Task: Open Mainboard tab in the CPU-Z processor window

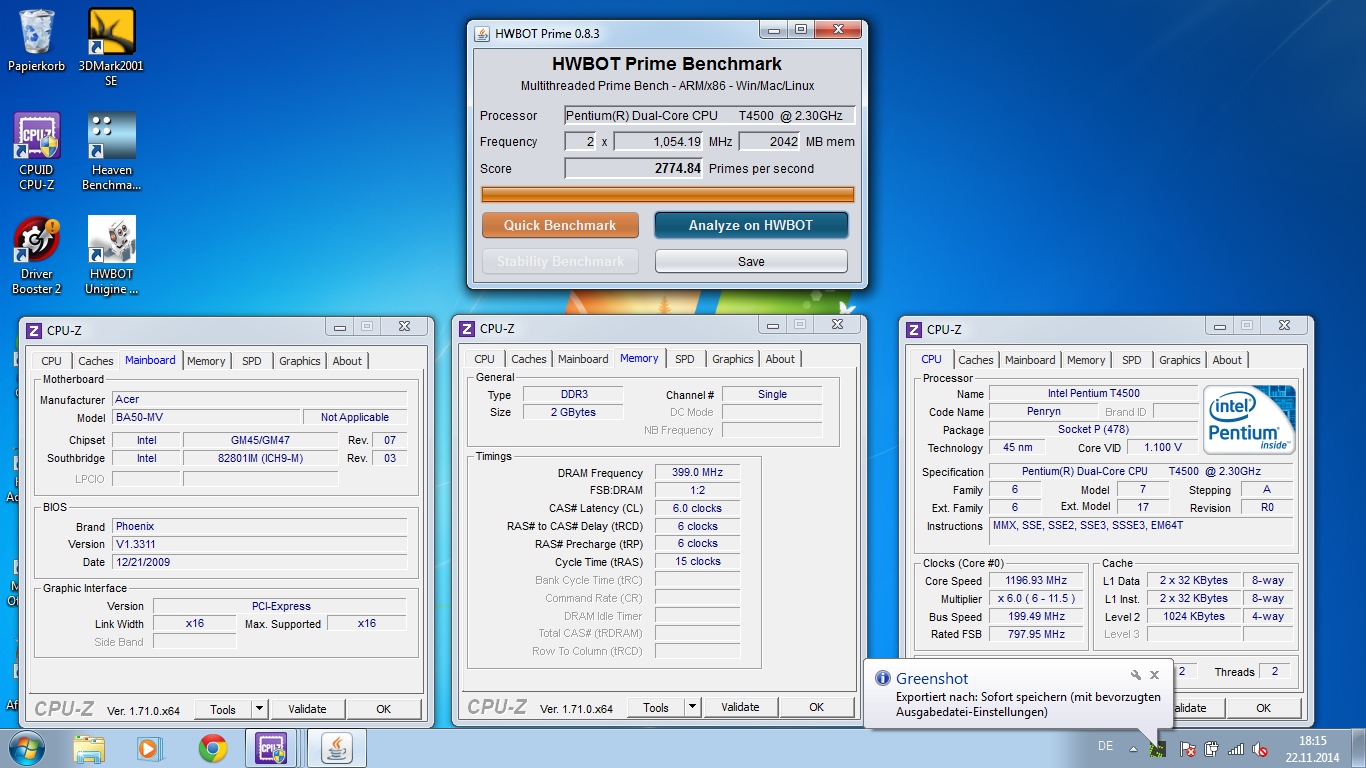Action: (x=1030, y=360)
